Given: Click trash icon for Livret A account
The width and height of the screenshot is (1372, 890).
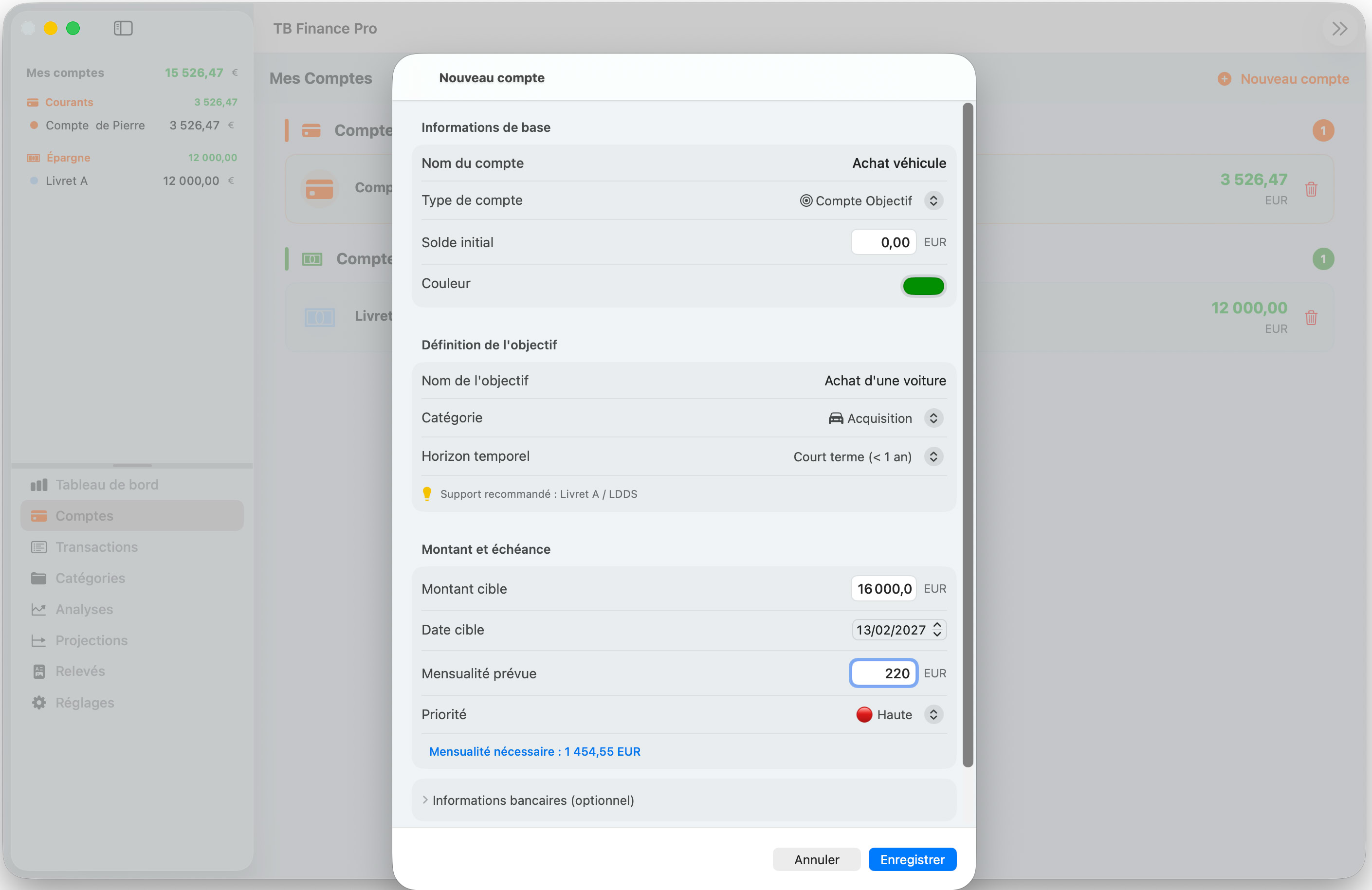Looking at the screenshot, I should (1311, 318).
